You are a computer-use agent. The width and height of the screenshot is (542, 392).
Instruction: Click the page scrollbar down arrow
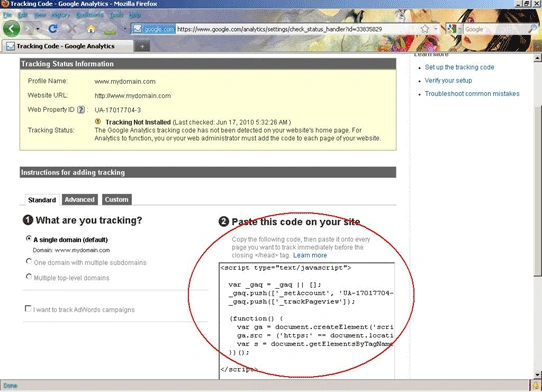538,374
